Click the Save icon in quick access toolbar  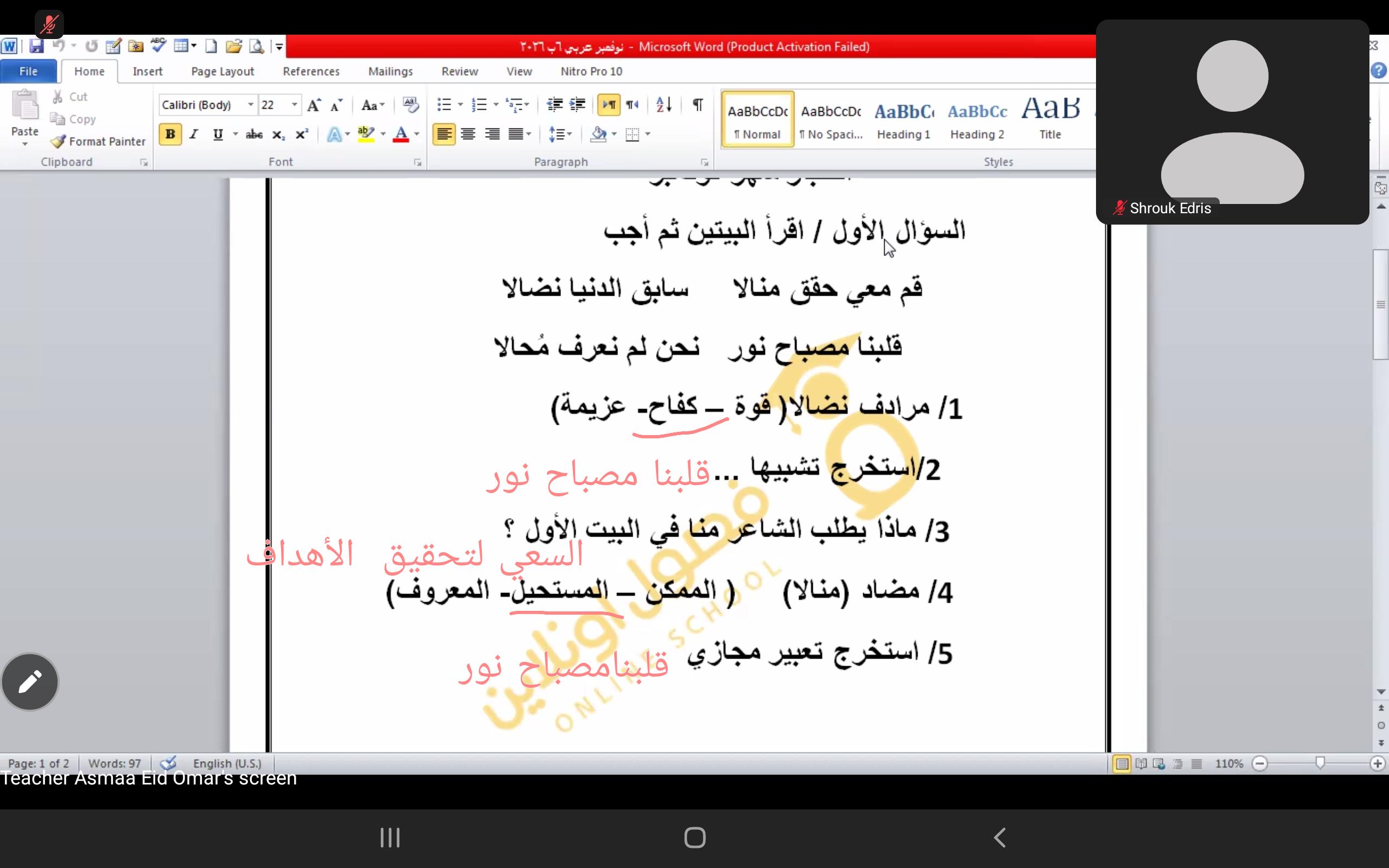click(36, 46)
